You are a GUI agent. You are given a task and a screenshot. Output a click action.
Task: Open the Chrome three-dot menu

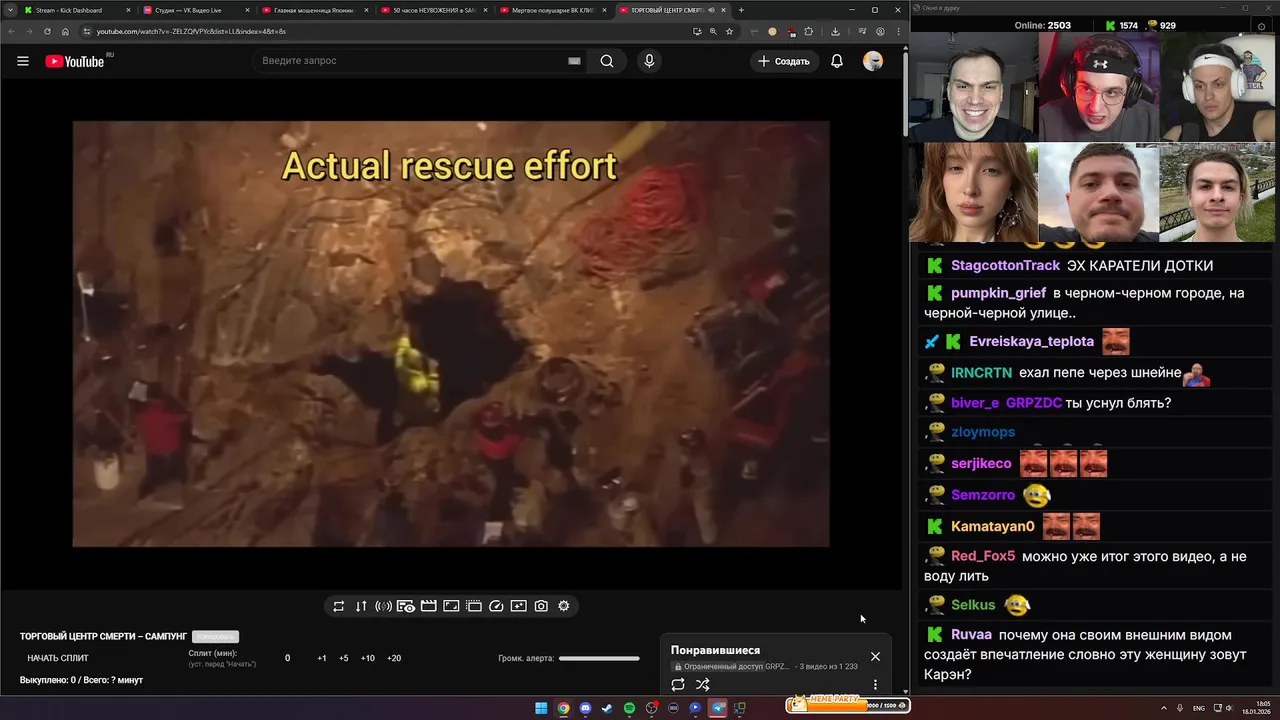pos(898,31)
